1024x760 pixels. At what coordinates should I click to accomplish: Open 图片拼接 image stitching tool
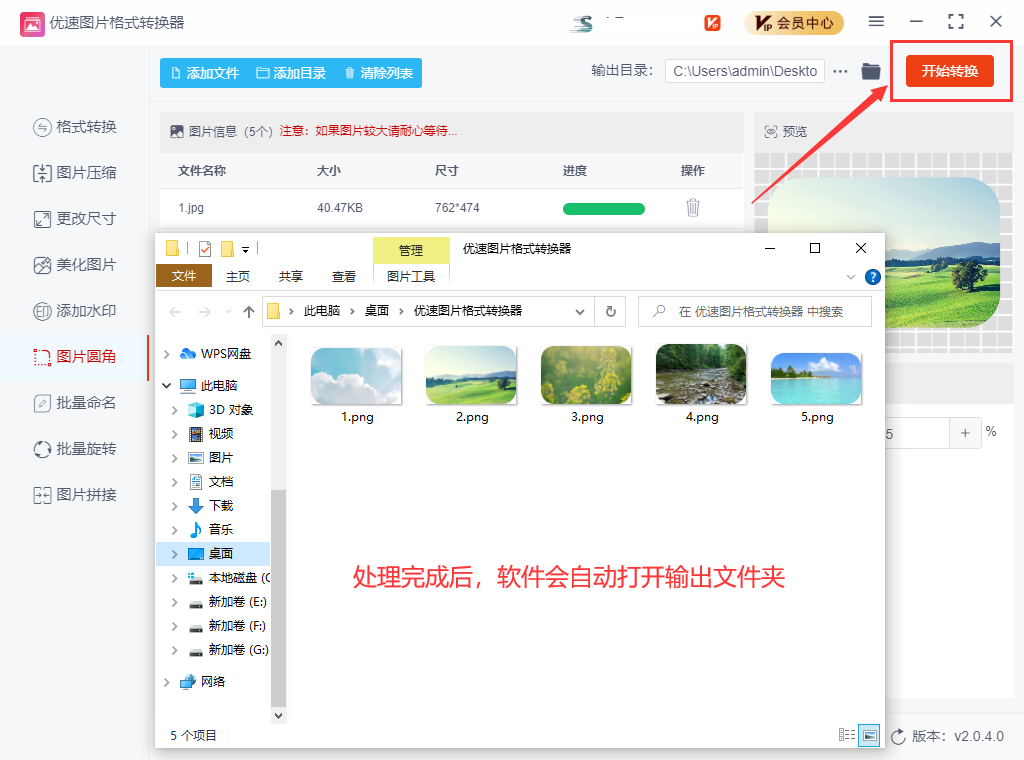75,495
